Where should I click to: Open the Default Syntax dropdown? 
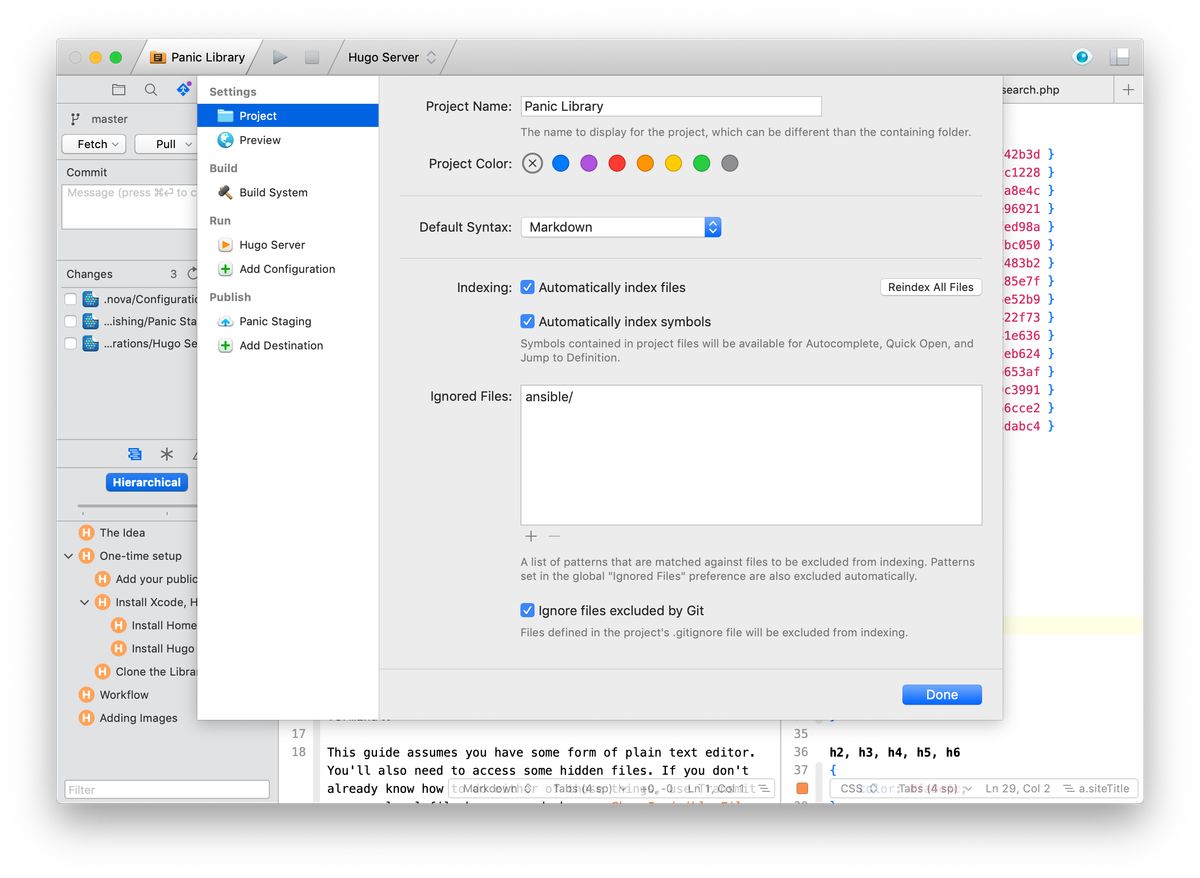pos(711,227)
